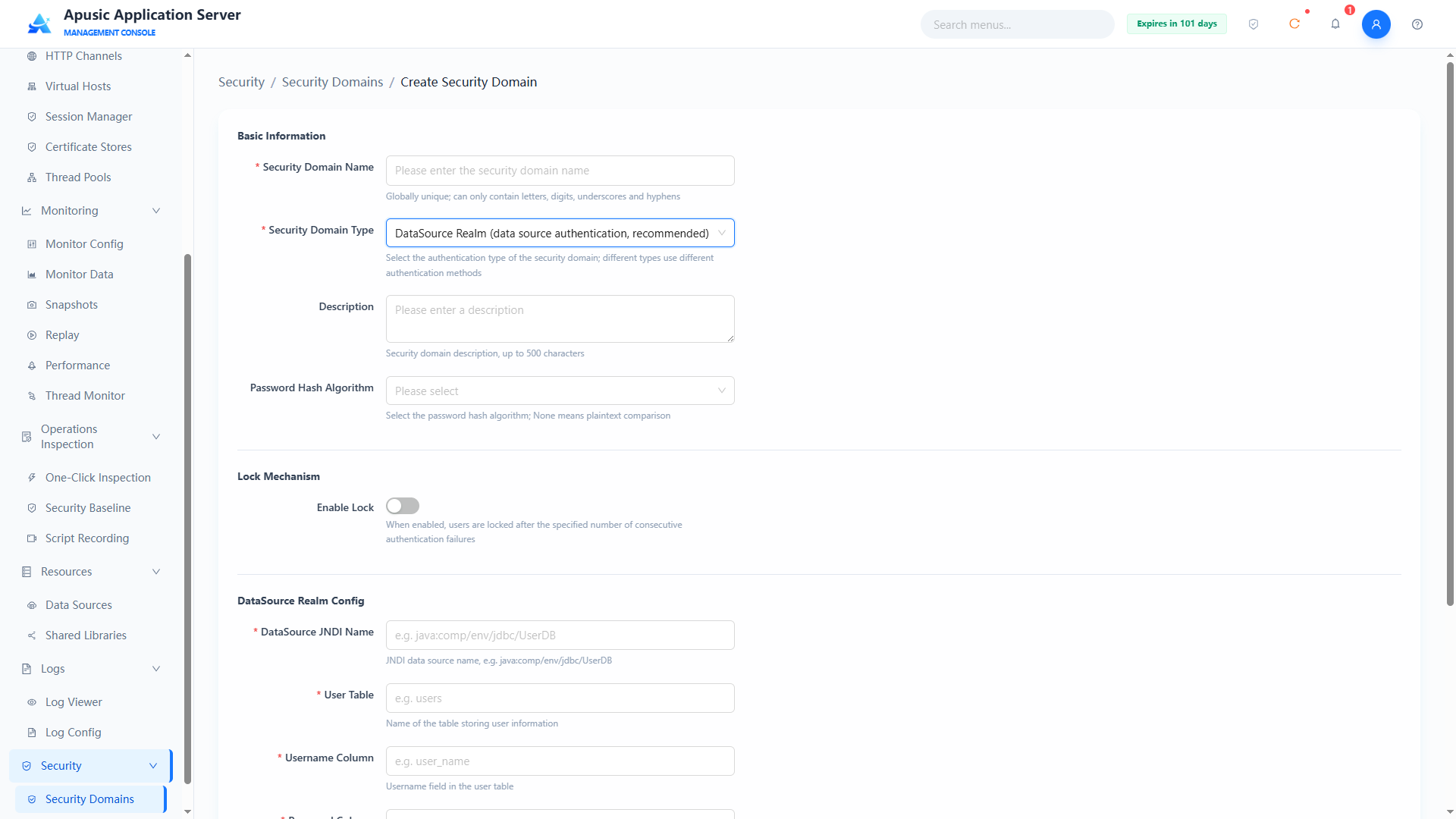Screen dimensions: 1456x819
Task: Click the Security breadcrumb link
Action: (x=241, y=82)
